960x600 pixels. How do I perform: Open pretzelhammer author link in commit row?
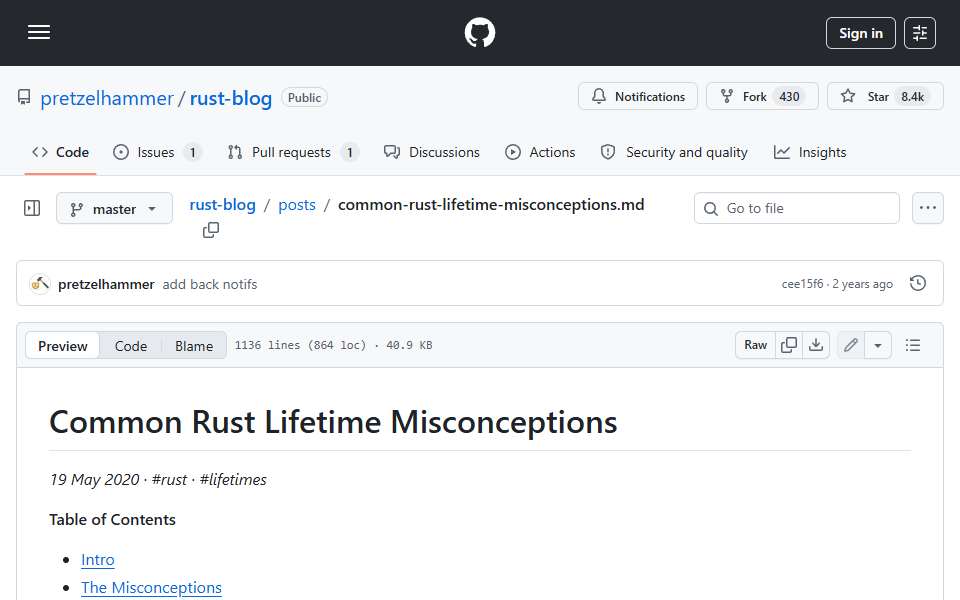[x=106, y=284]
